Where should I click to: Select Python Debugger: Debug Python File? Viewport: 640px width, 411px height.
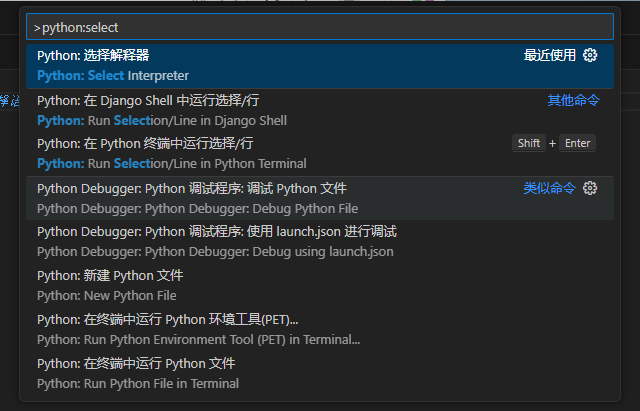320,198
